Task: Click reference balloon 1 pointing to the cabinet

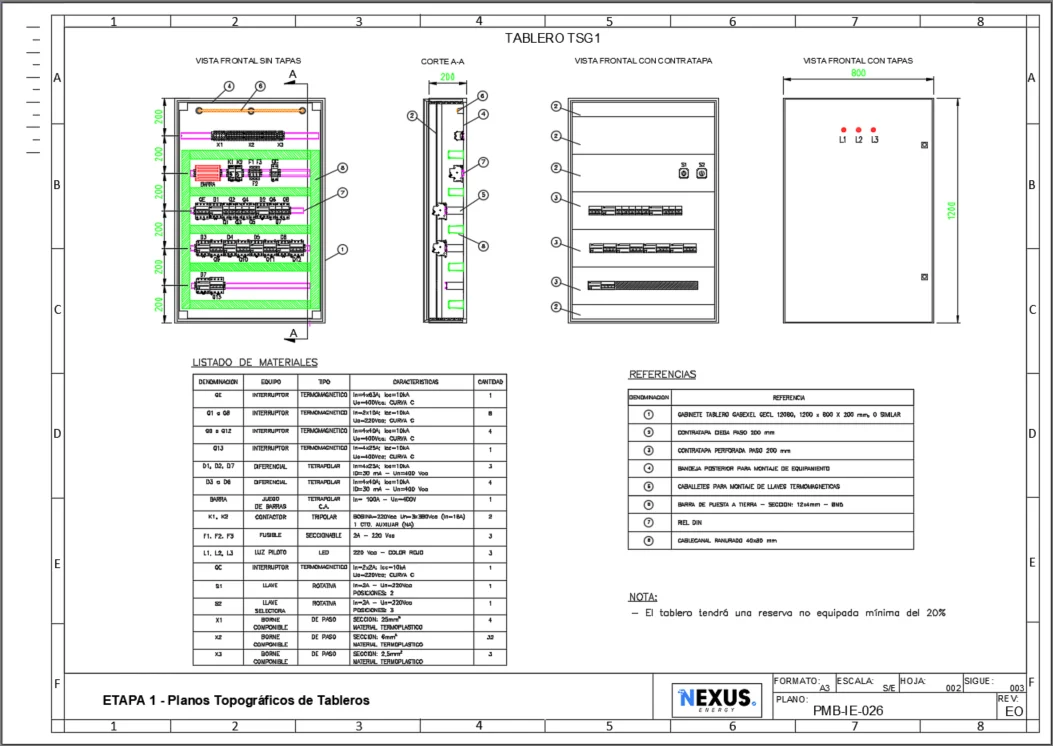Action: [x=342, y=249]
